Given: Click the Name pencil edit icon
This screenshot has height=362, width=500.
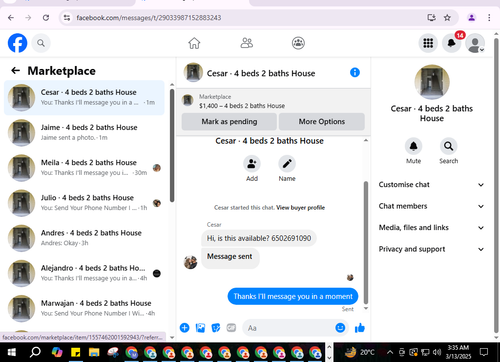Looking at the screenshot, I should (287, 164).
